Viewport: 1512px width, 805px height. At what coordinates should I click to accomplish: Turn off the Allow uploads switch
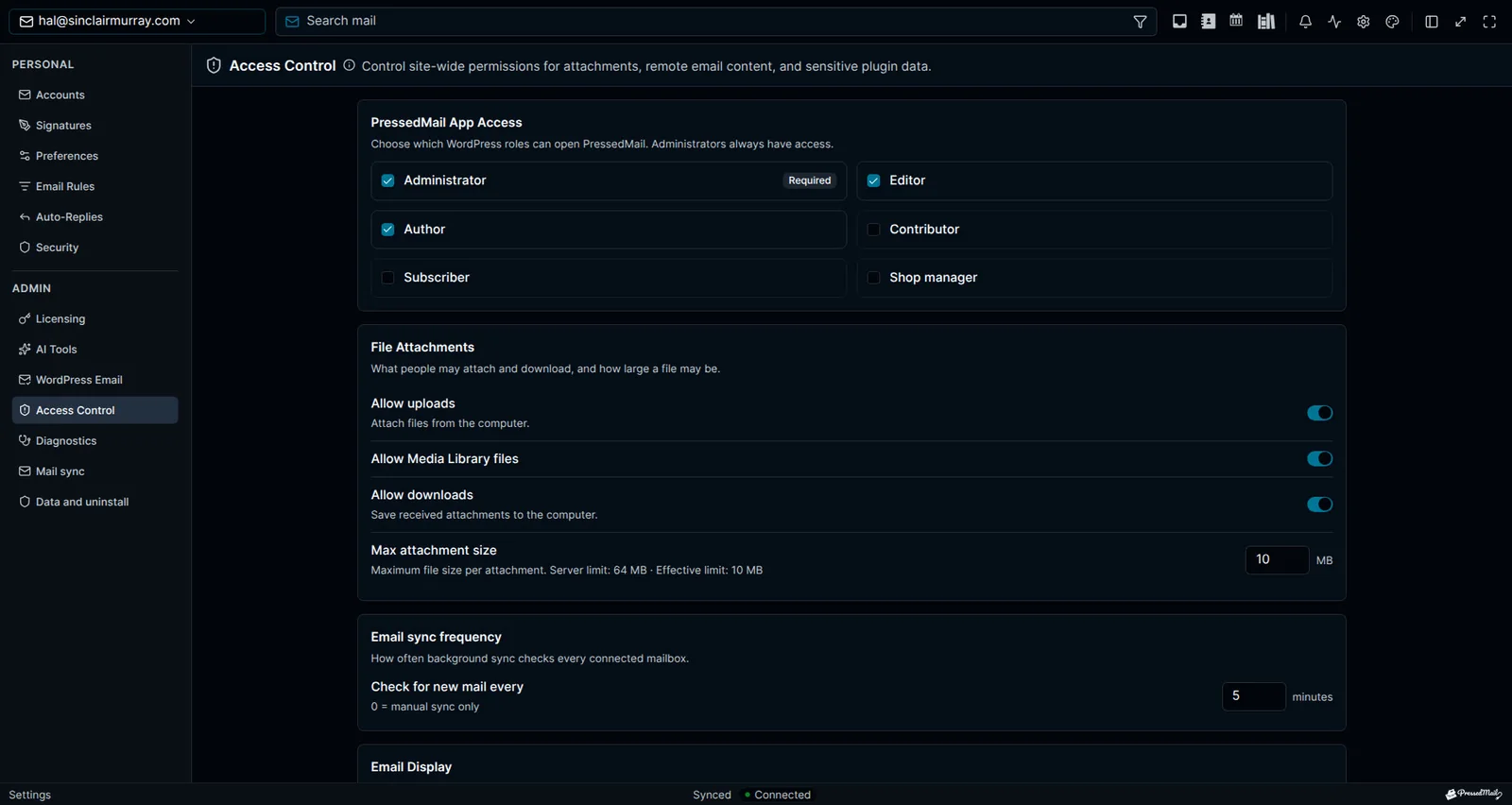coord(1319,413)
